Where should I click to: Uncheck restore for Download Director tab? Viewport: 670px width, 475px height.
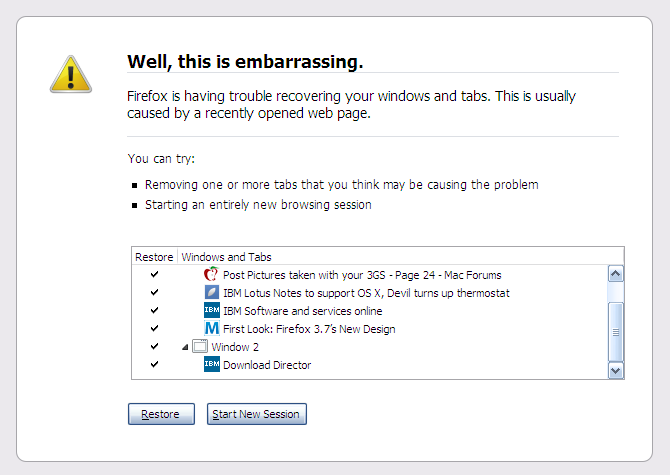point(154,364)
